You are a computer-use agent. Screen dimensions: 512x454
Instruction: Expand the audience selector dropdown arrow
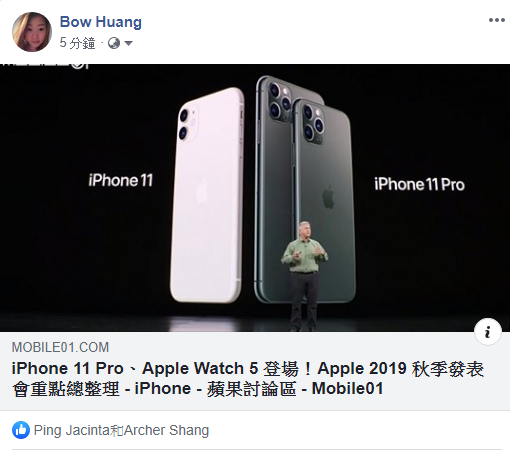click(128, 43)
